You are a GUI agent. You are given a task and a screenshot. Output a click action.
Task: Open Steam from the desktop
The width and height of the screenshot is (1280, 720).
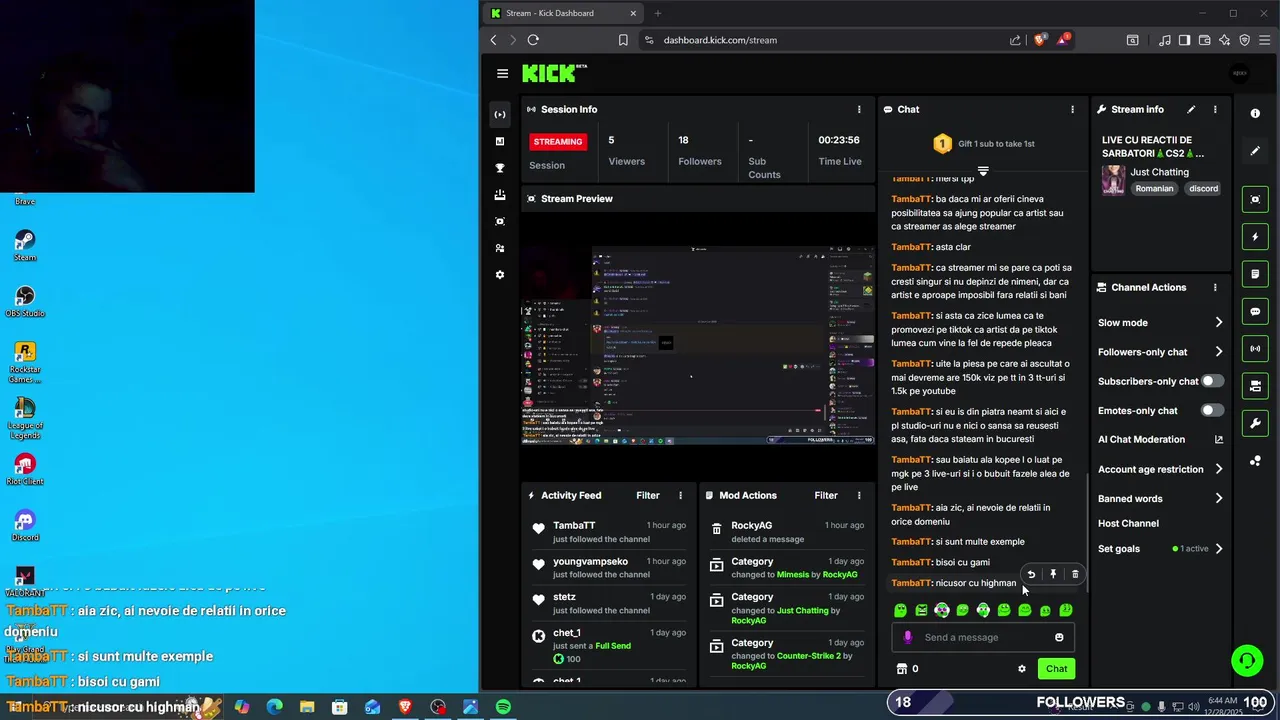(25, 246)
